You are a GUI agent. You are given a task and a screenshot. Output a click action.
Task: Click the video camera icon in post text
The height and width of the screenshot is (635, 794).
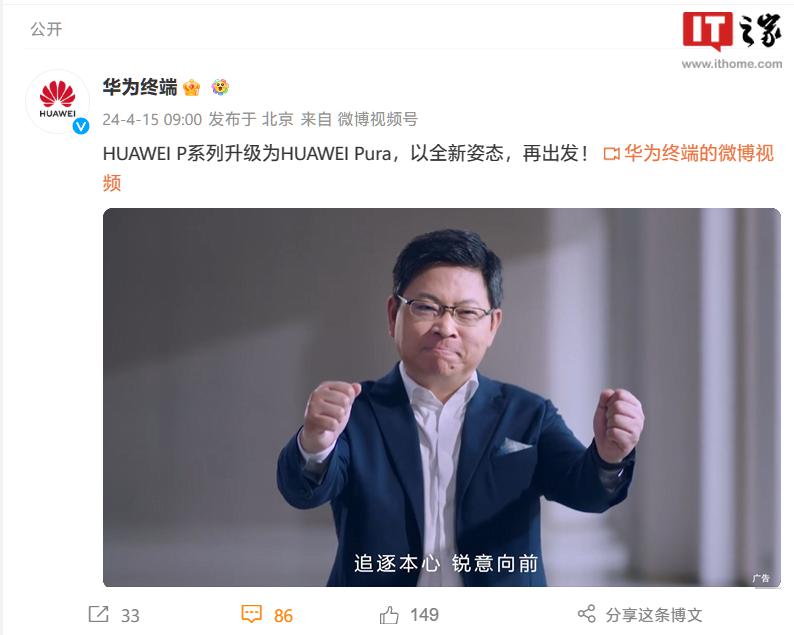(611, 153)
